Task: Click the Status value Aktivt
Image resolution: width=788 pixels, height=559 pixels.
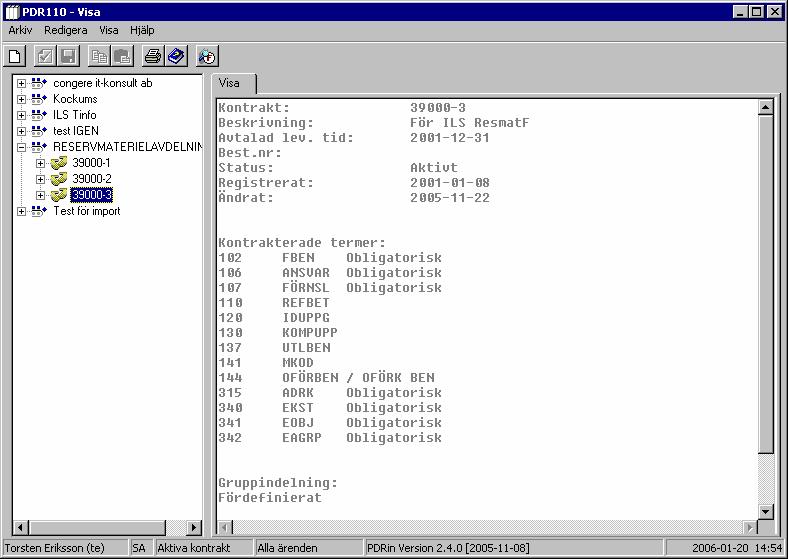Action: pos(434,167)
